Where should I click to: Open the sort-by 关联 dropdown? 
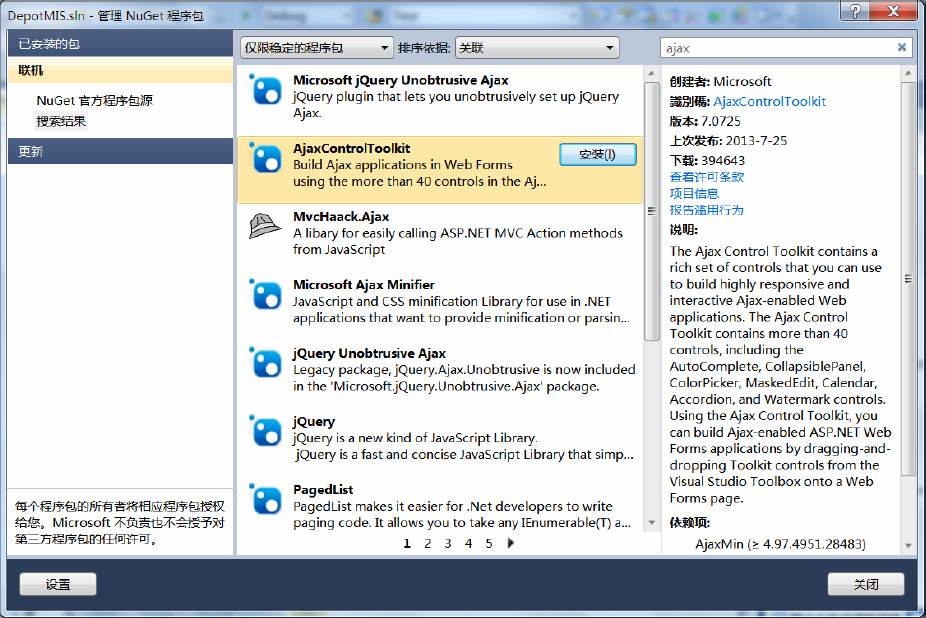click(x=537, y=47)
